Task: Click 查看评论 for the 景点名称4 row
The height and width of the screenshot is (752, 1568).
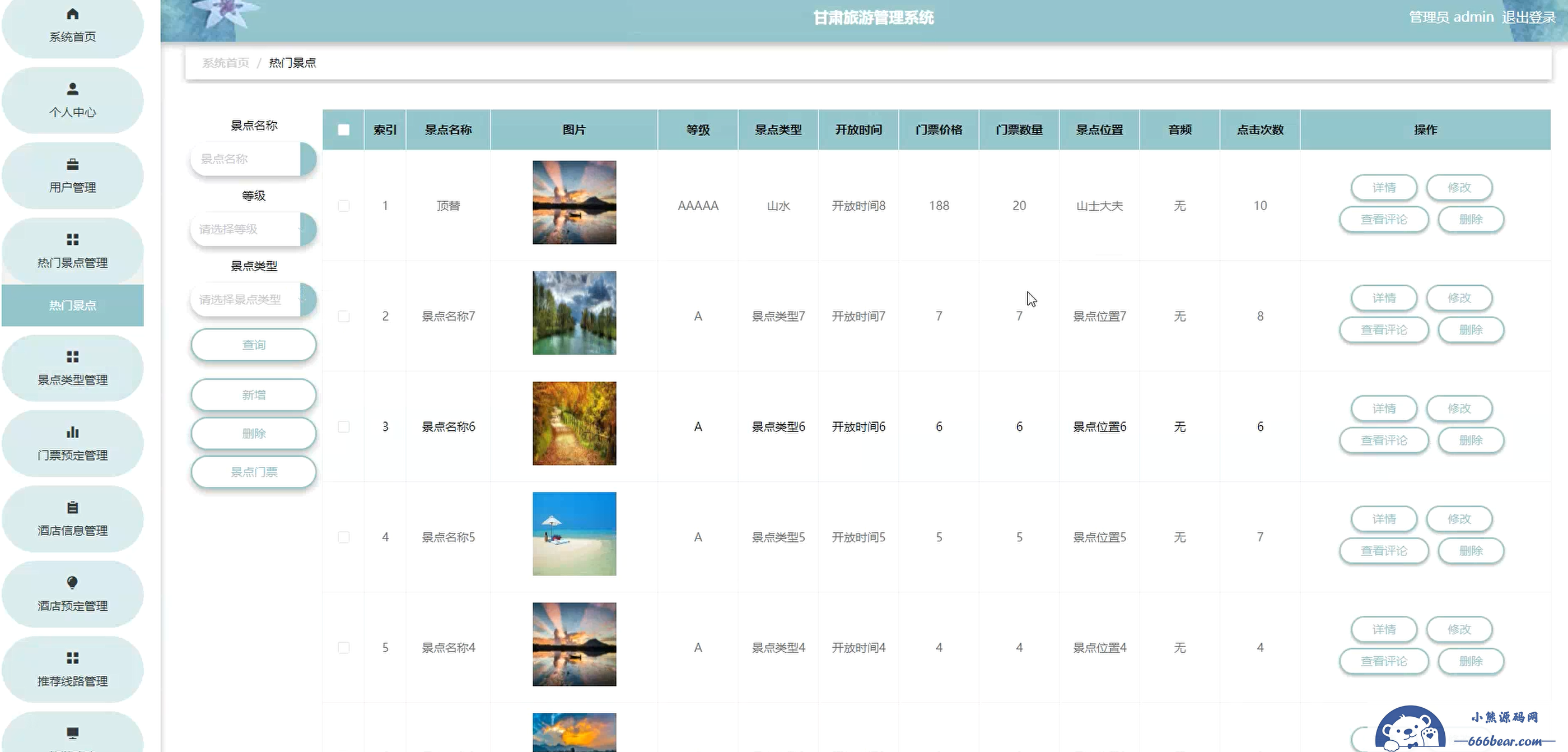Action: 1384,661
